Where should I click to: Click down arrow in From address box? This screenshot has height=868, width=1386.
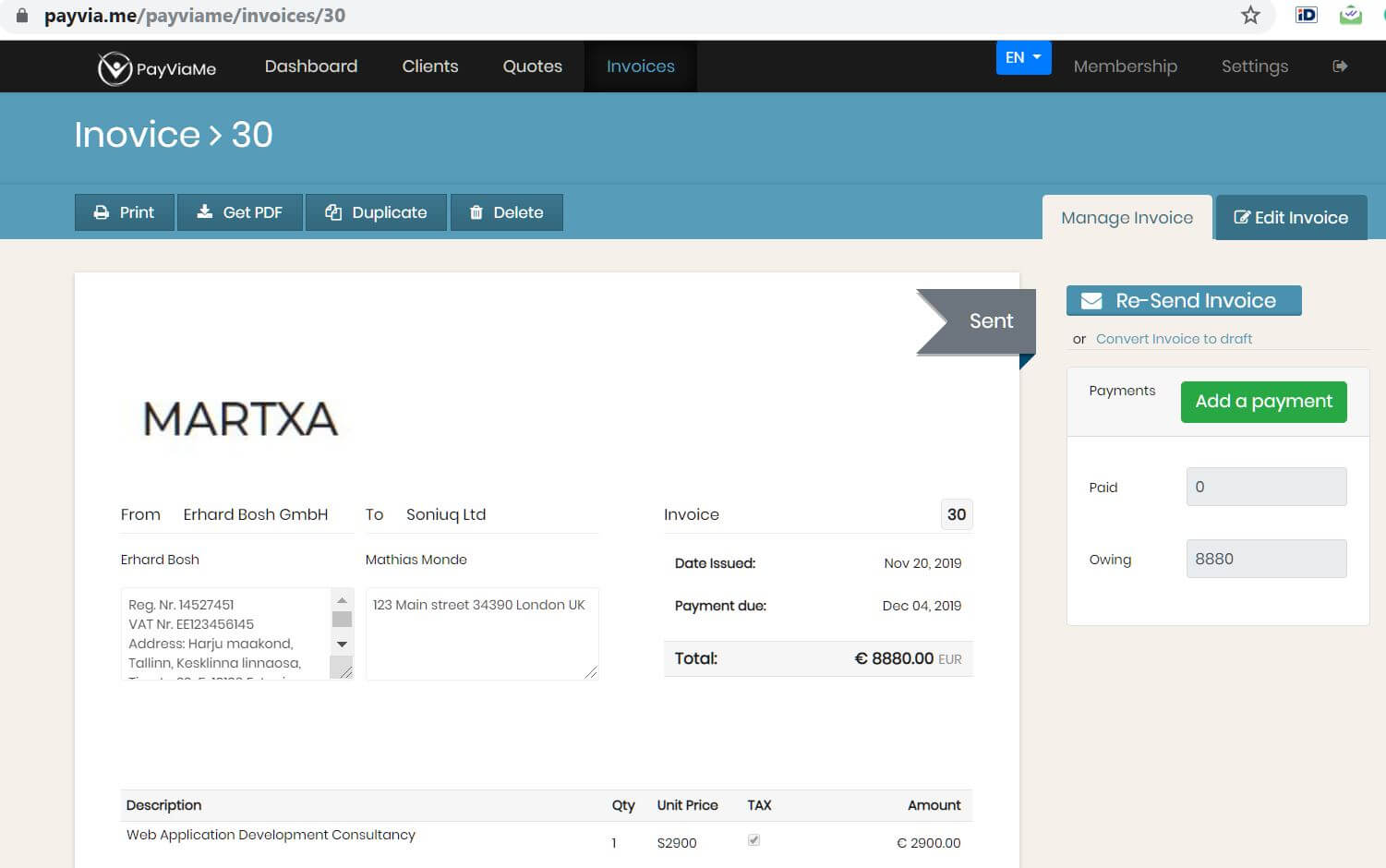342,645
